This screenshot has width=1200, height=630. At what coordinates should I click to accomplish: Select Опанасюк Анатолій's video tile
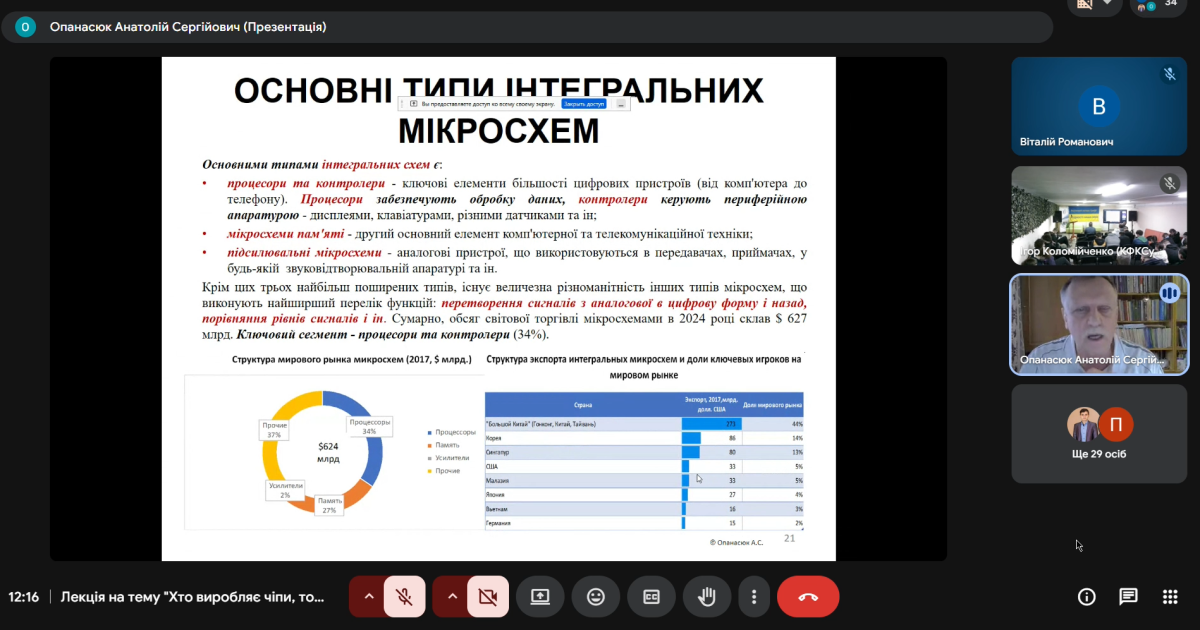(x=1099, y=324)
